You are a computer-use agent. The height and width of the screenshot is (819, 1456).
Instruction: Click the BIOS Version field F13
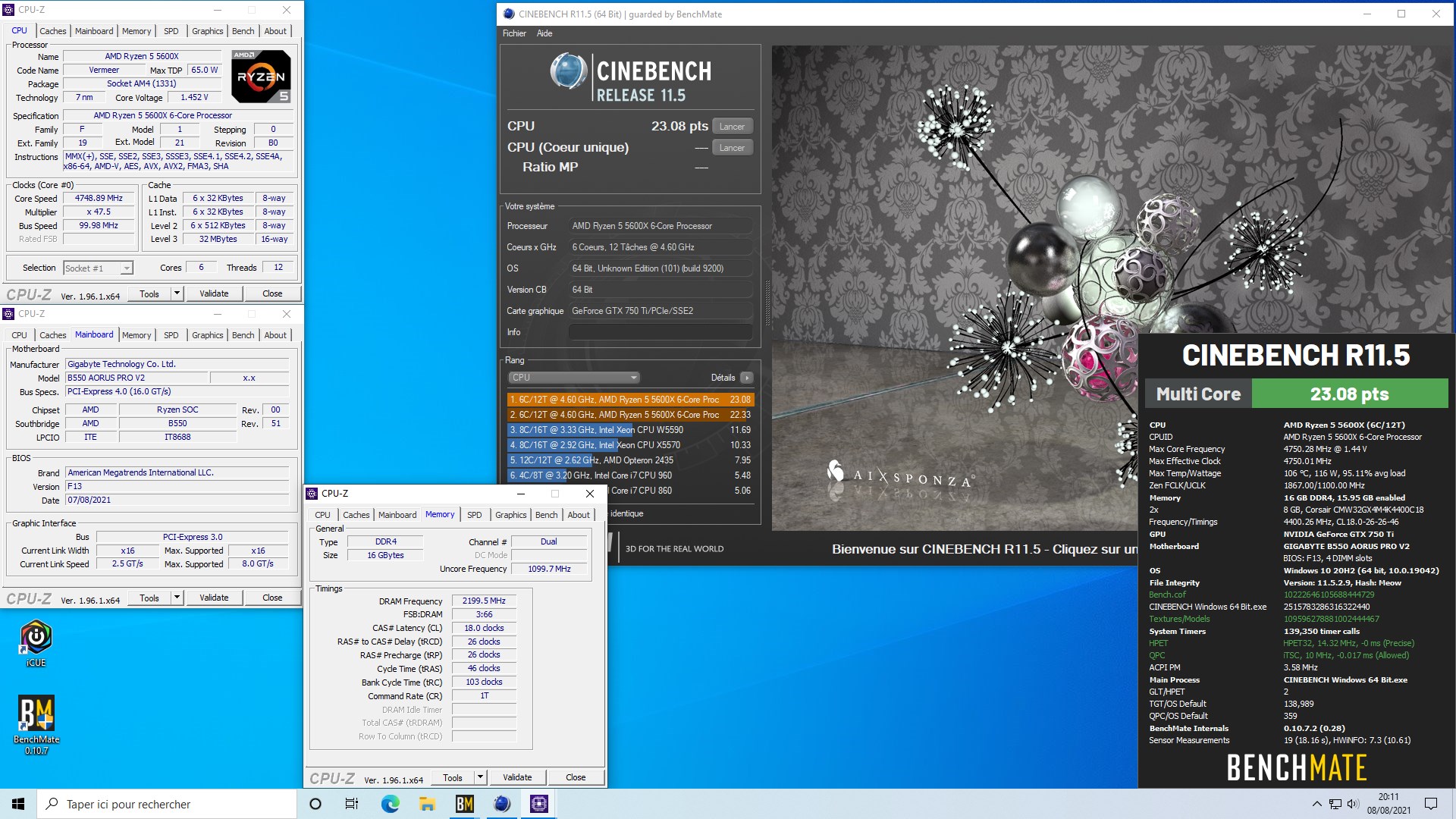(x=177, y=486)
